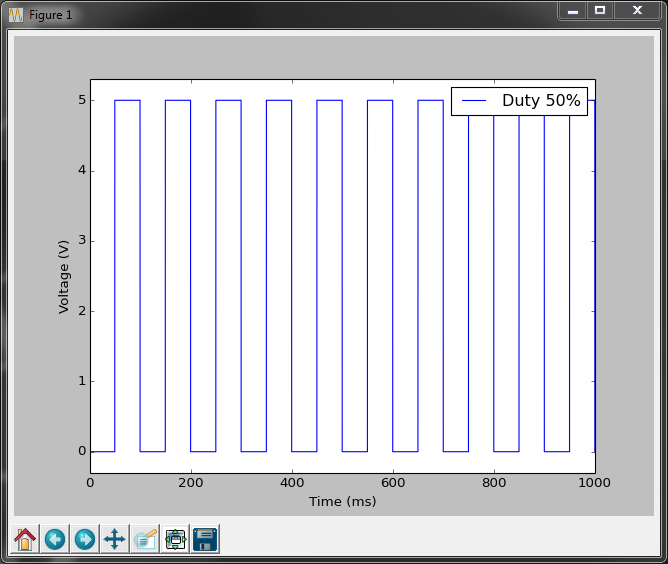Click the blue line sample in legend
The image size is (668, 564).
pos(474,101)
